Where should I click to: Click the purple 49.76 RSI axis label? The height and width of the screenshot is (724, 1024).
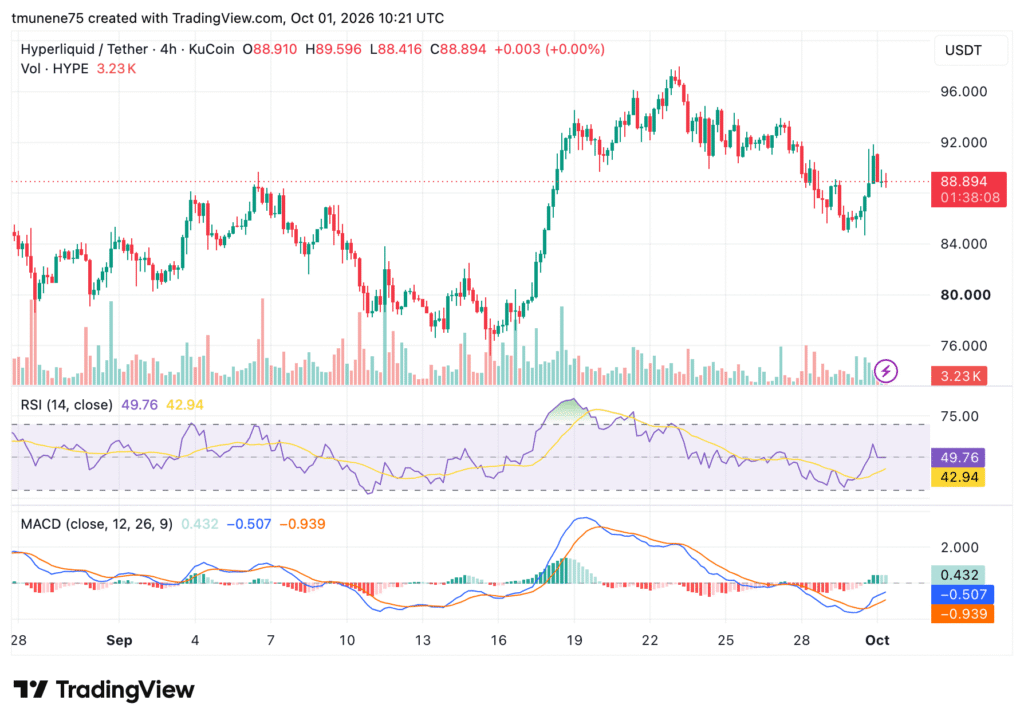coord(958,457)
